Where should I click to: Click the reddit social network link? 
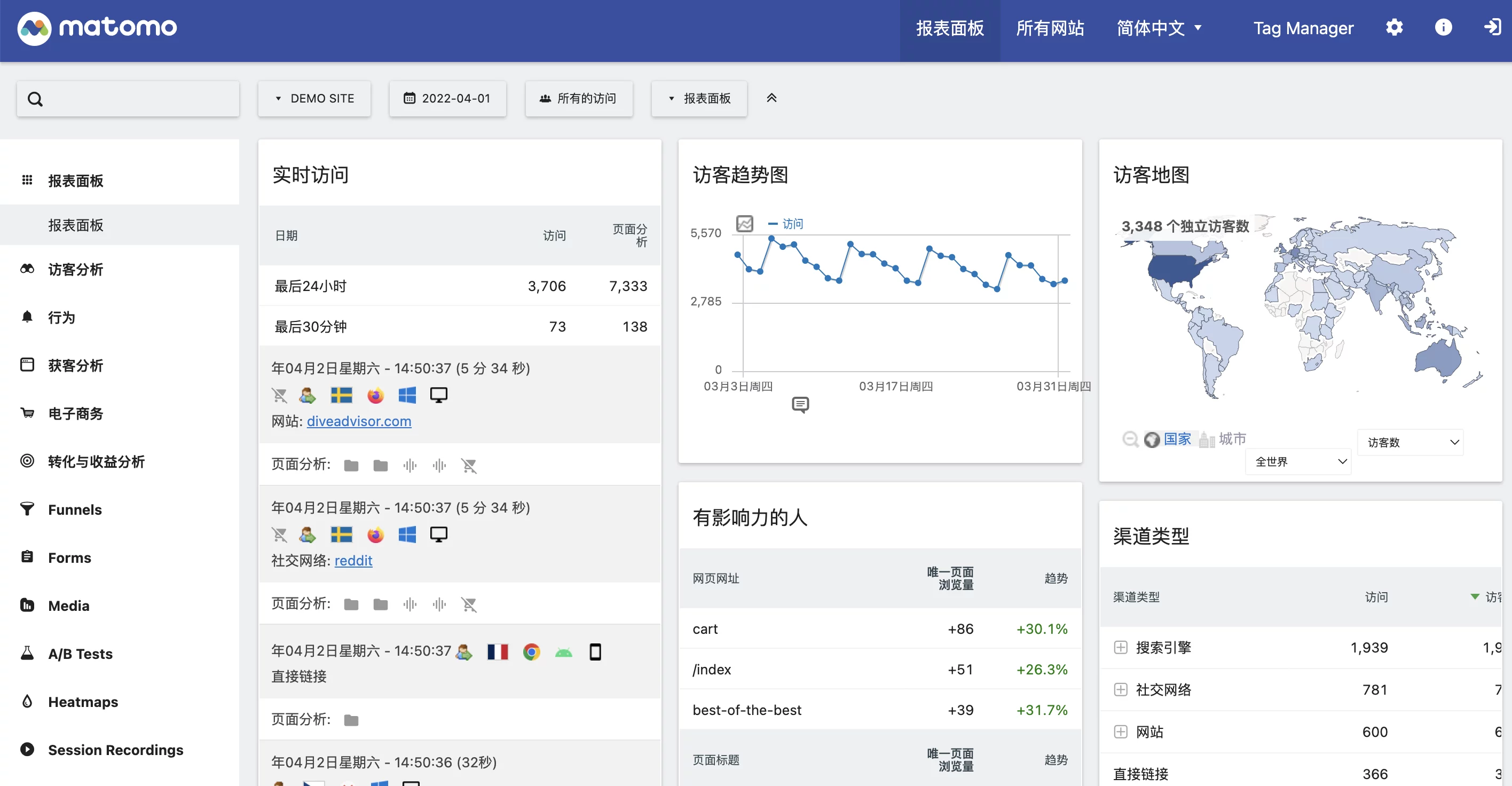pos(353,561)
